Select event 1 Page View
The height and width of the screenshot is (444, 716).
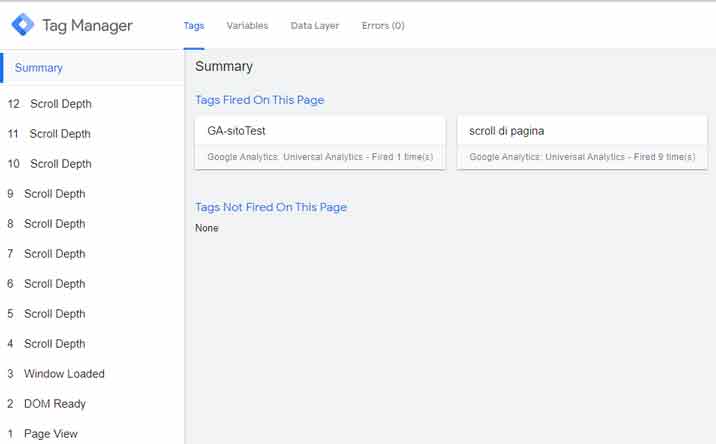point(92,433)
